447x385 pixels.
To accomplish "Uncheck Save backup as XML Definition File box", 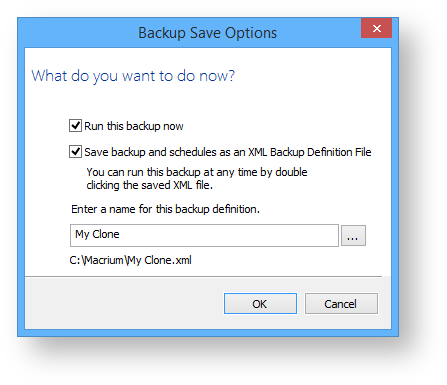I will (75, 152).
